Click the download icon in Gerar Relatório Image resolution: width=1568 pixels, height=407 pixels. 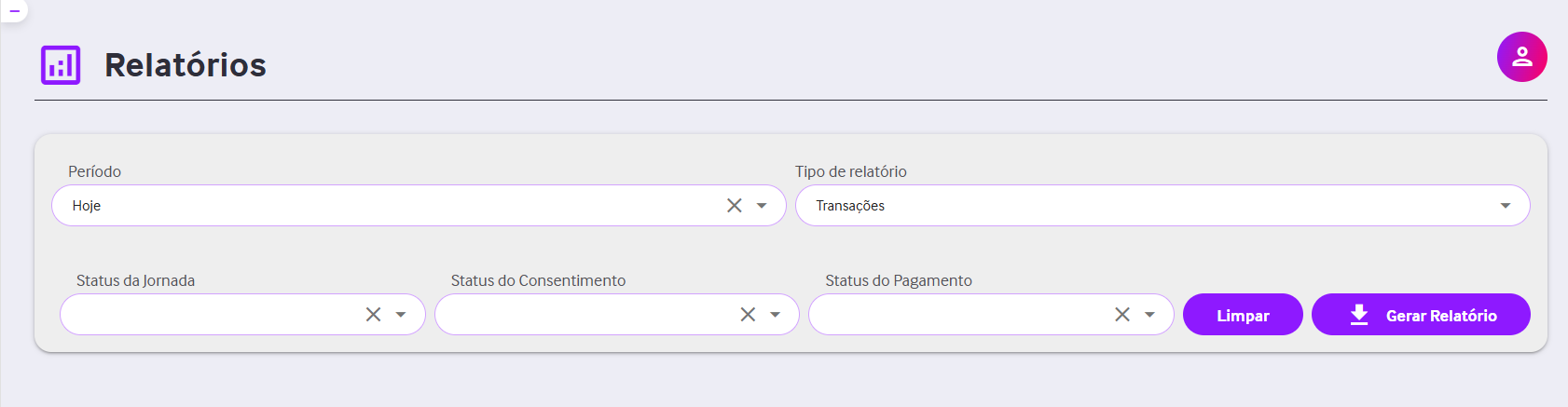(x=1359, y=315)
